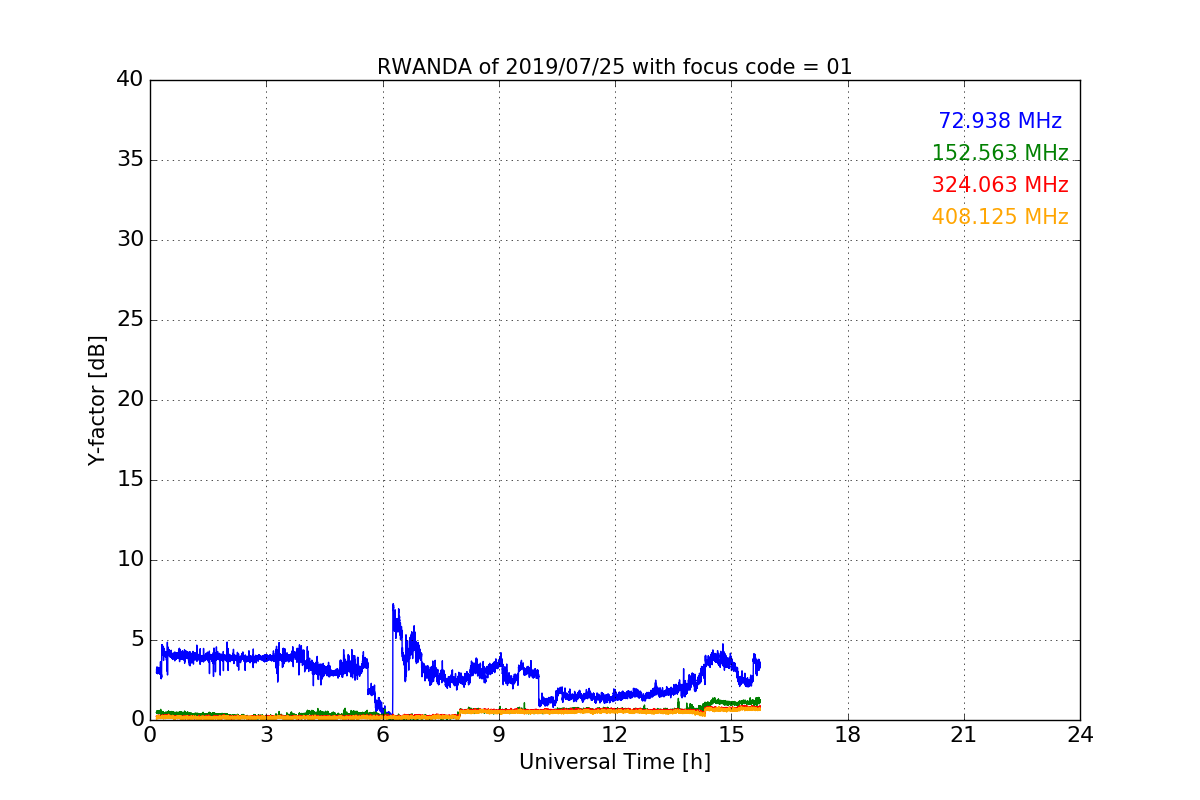1200x800 pixels.
Task: Click the y-axis tick label '15'
Action: click(x=130, y=480)
